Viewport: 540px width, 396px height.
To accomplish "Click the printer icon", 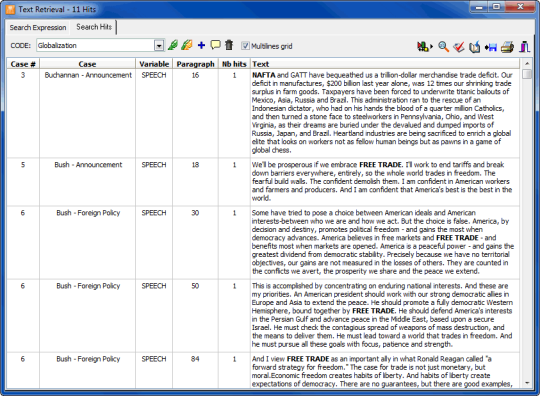I will [507, 46].
